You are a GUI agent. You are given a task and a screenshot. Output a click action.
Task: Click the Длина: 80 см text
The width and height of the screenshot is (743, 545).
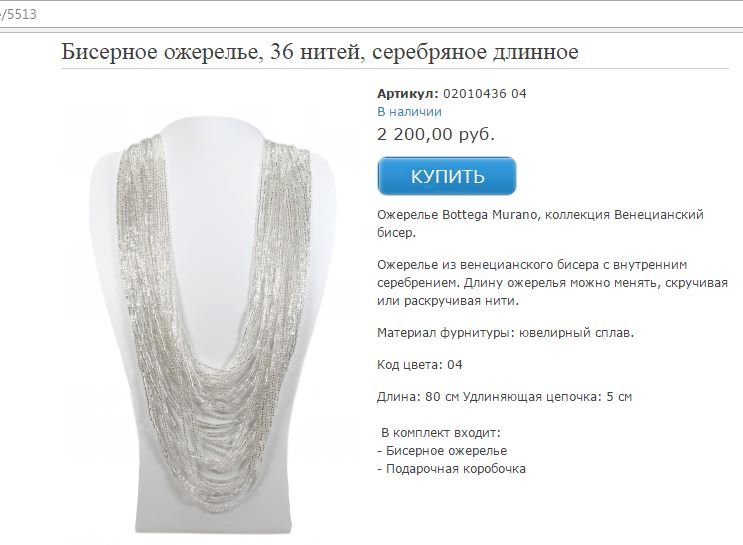(418, 397)
